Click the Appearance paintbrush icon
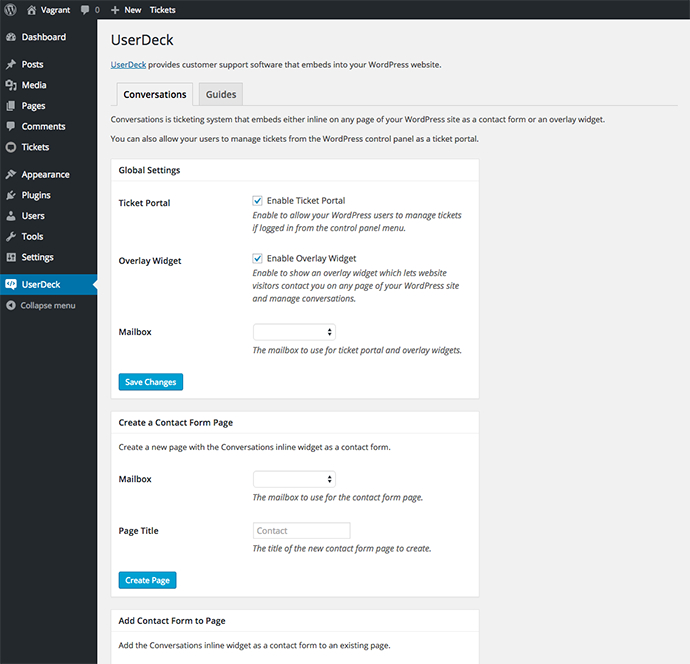Screen dimensions: 690x664 coord(11,175)
